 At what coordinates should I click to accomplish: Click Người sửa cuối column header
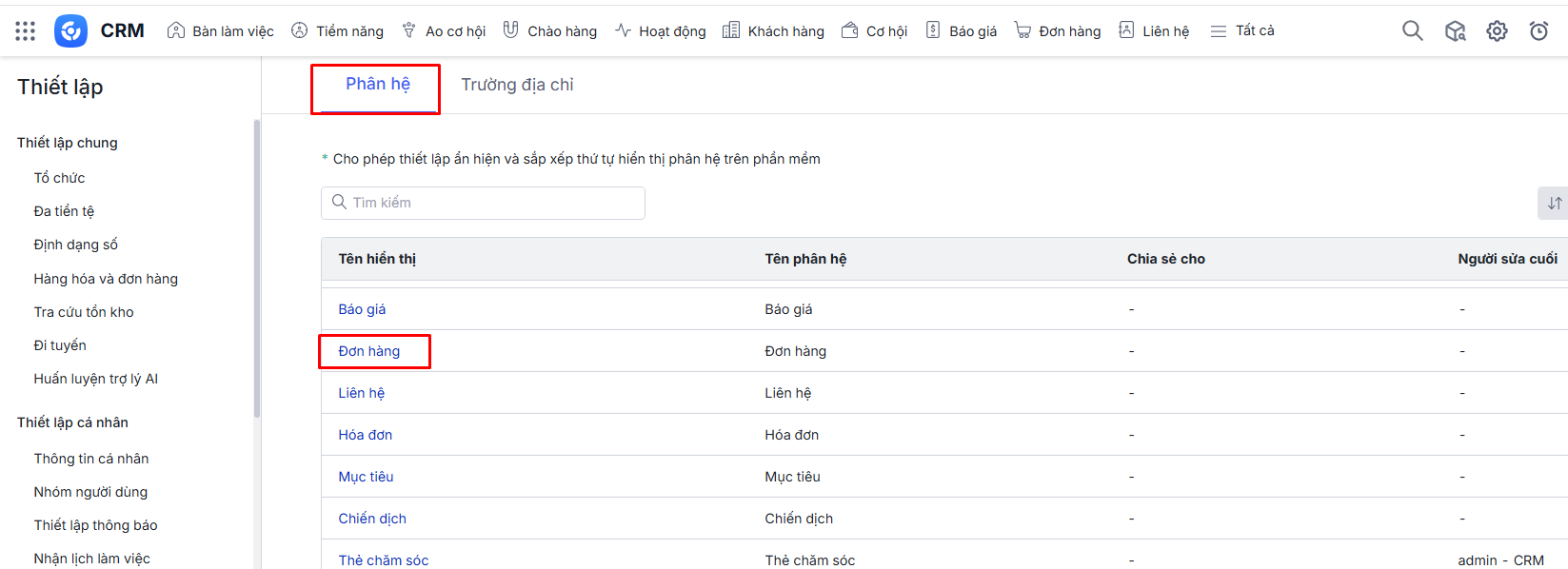pyautogui.click(x=1508, y=259)
